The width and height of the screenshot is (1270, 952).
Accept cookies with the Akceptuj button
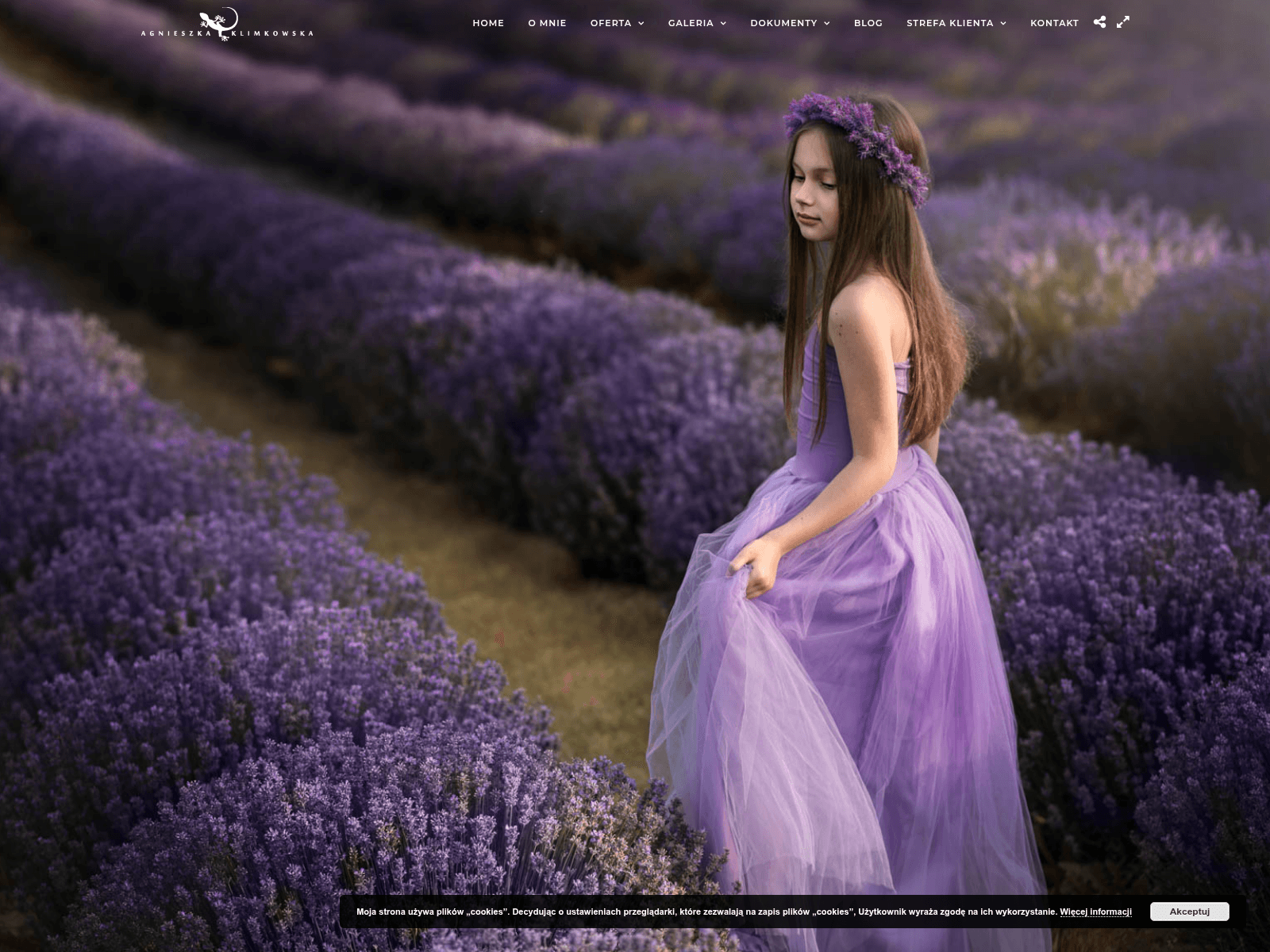click(1189, 912)
